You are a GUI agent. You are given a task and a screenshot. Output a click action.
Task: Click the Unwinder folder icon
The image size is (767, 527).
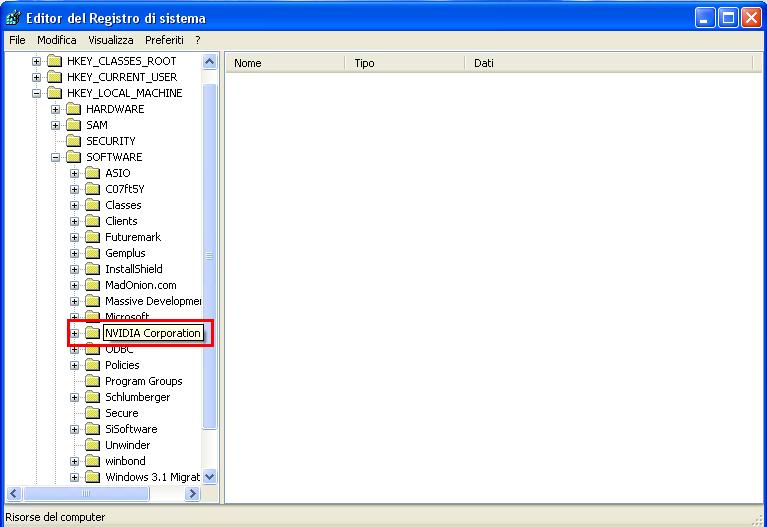point(93,445)
